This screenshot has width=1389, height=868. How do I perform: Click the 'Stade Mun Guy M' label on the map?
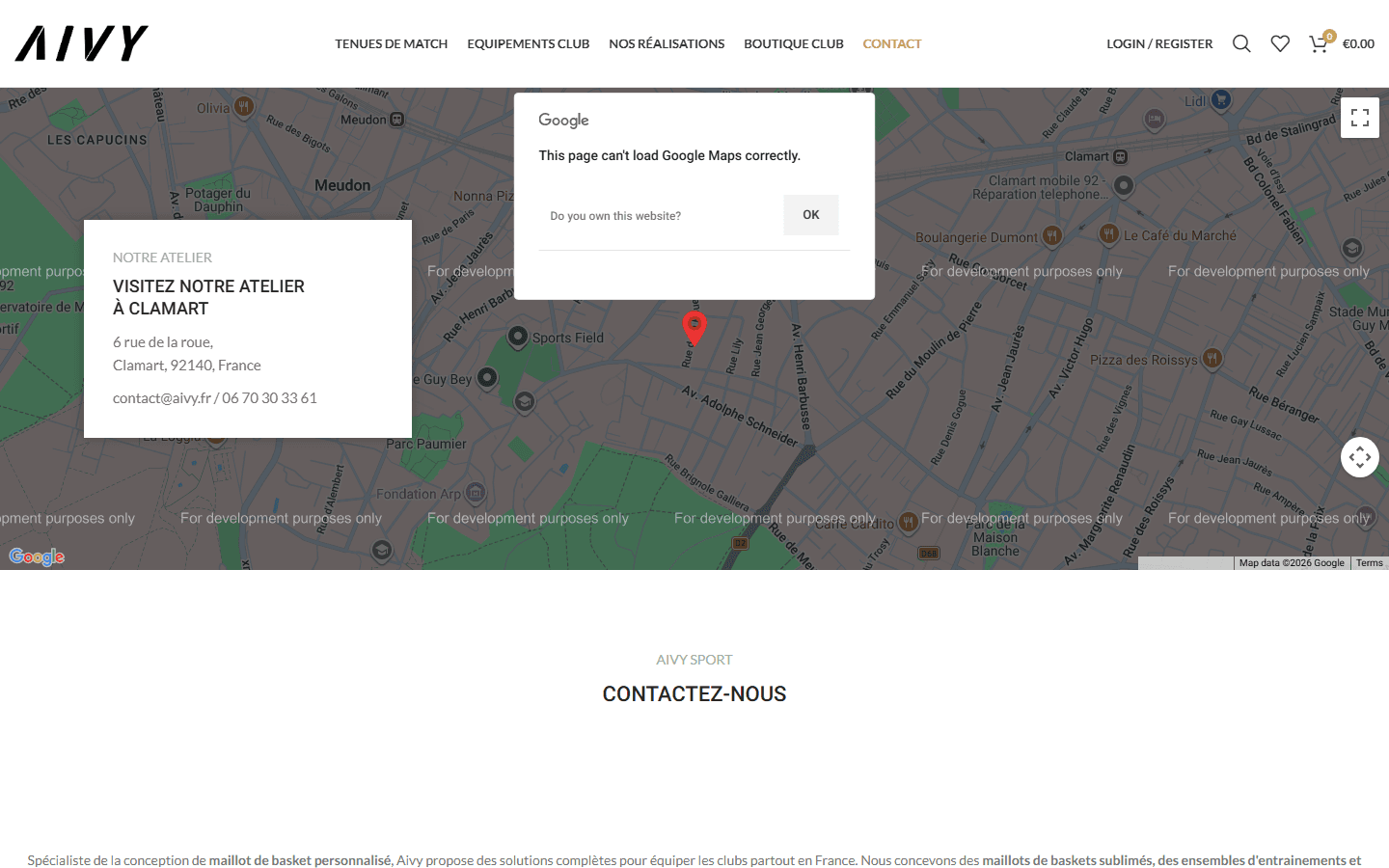[x=1359, y=318]
